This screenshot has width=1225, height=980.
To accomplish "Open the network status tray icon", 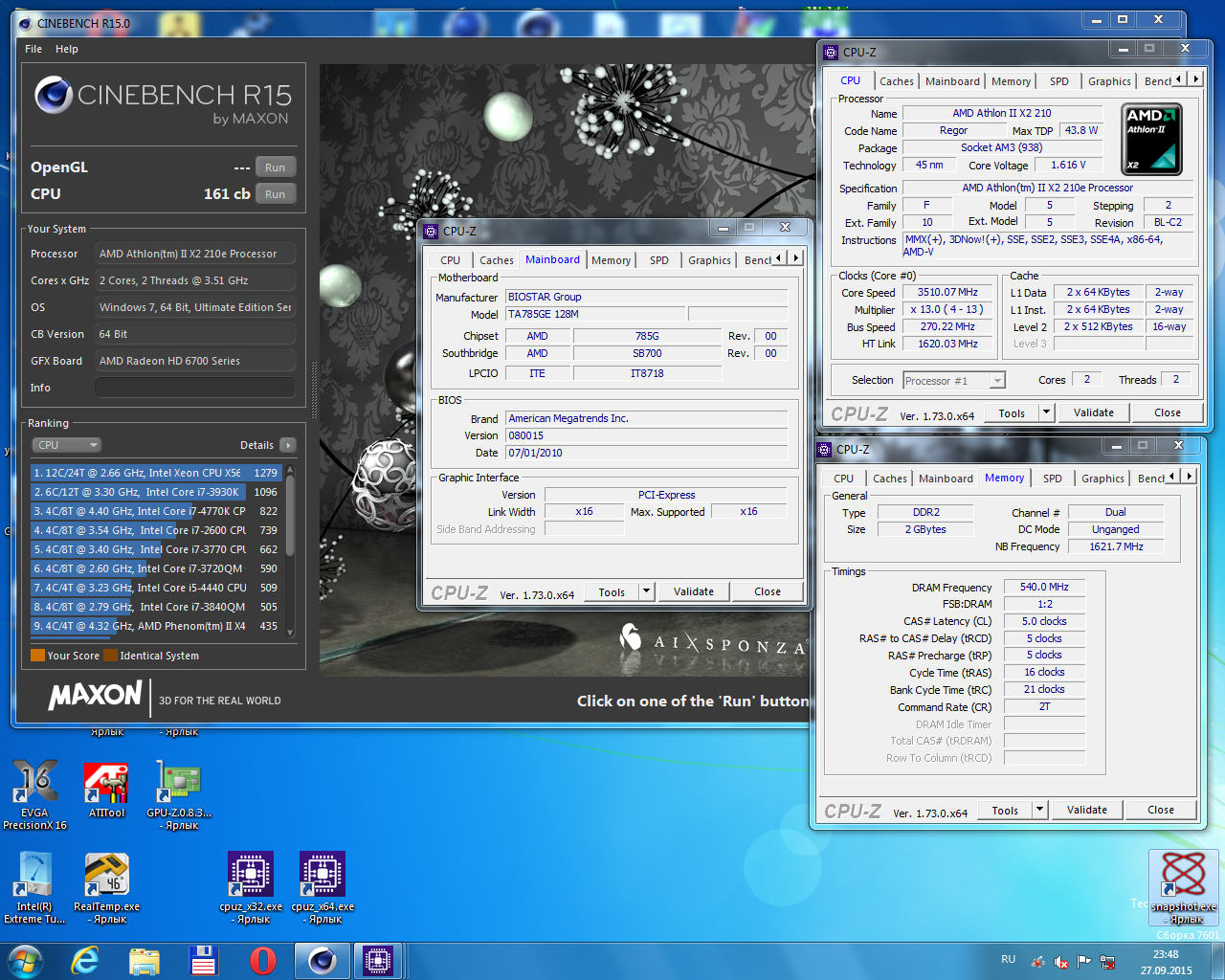I will pos(1107,961).
